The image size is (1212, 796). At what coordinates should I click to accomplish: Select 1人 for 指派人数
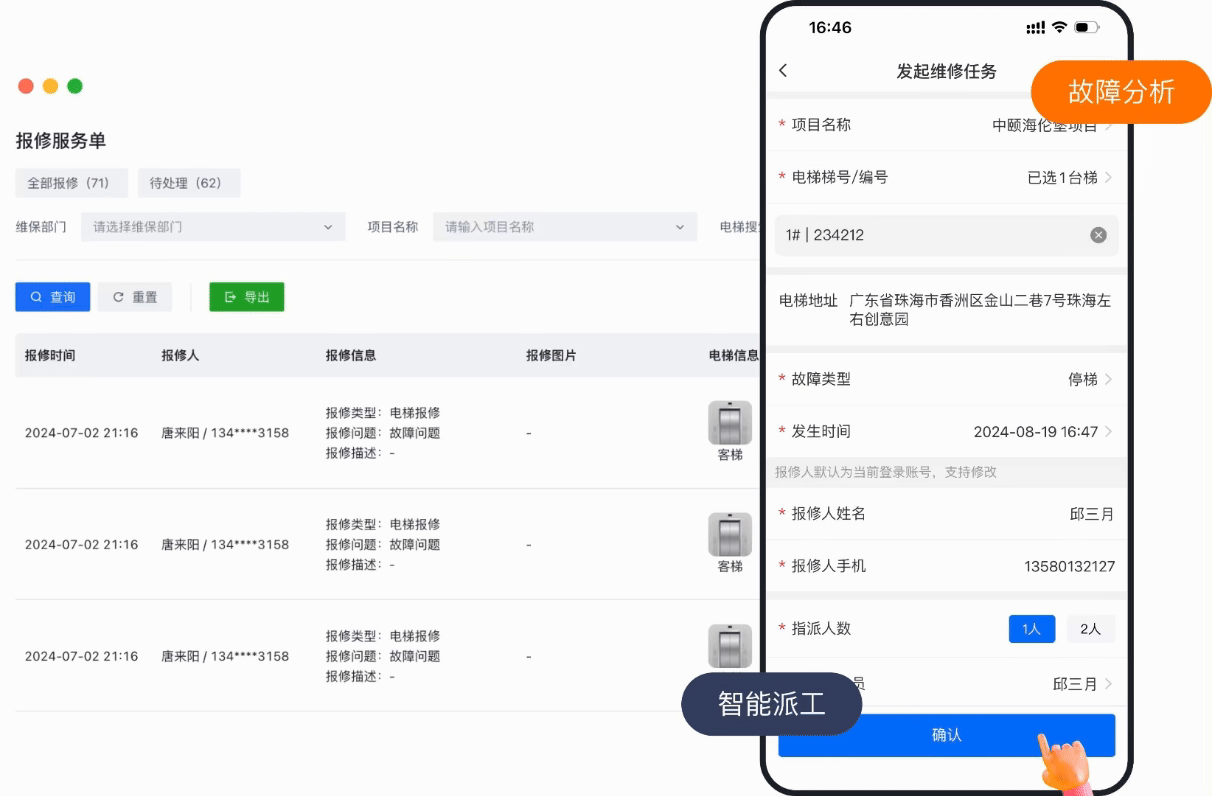pyautogui.click(x=1031, y=629)
